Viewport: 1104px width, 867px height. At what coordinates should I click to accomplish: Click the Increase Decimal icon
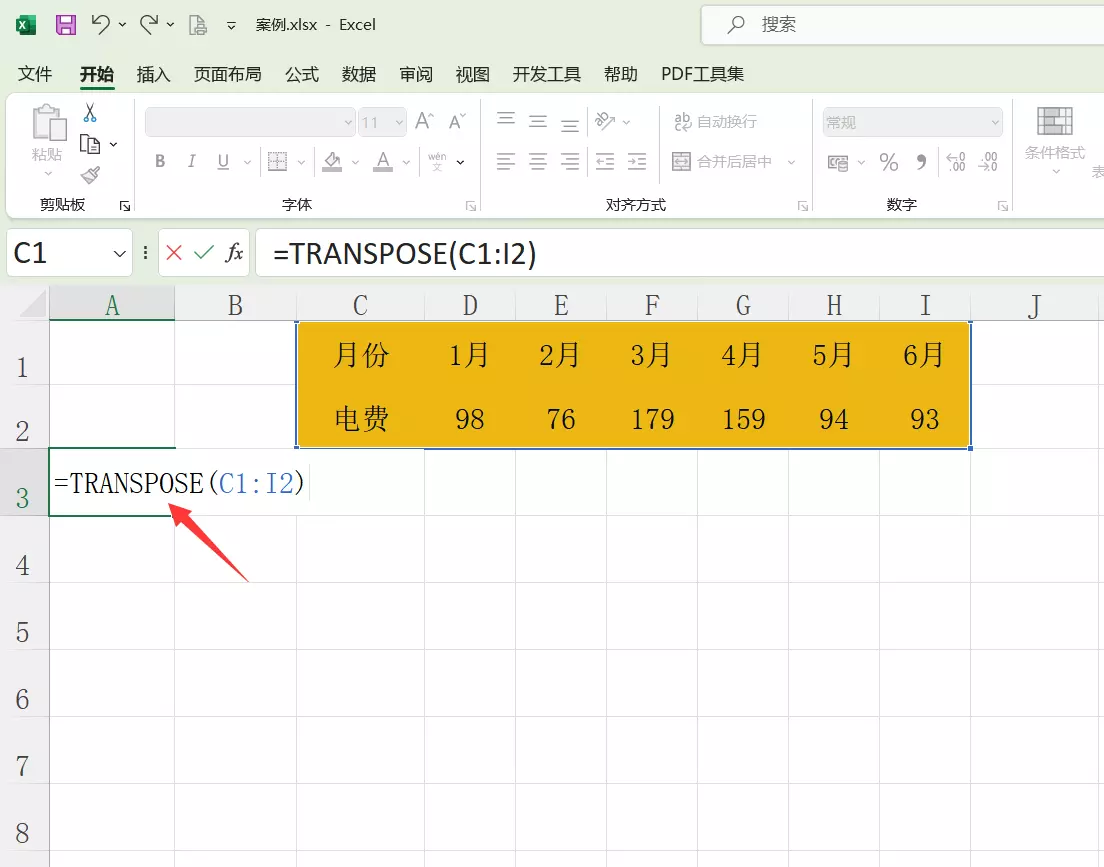(x=955, y=163)
